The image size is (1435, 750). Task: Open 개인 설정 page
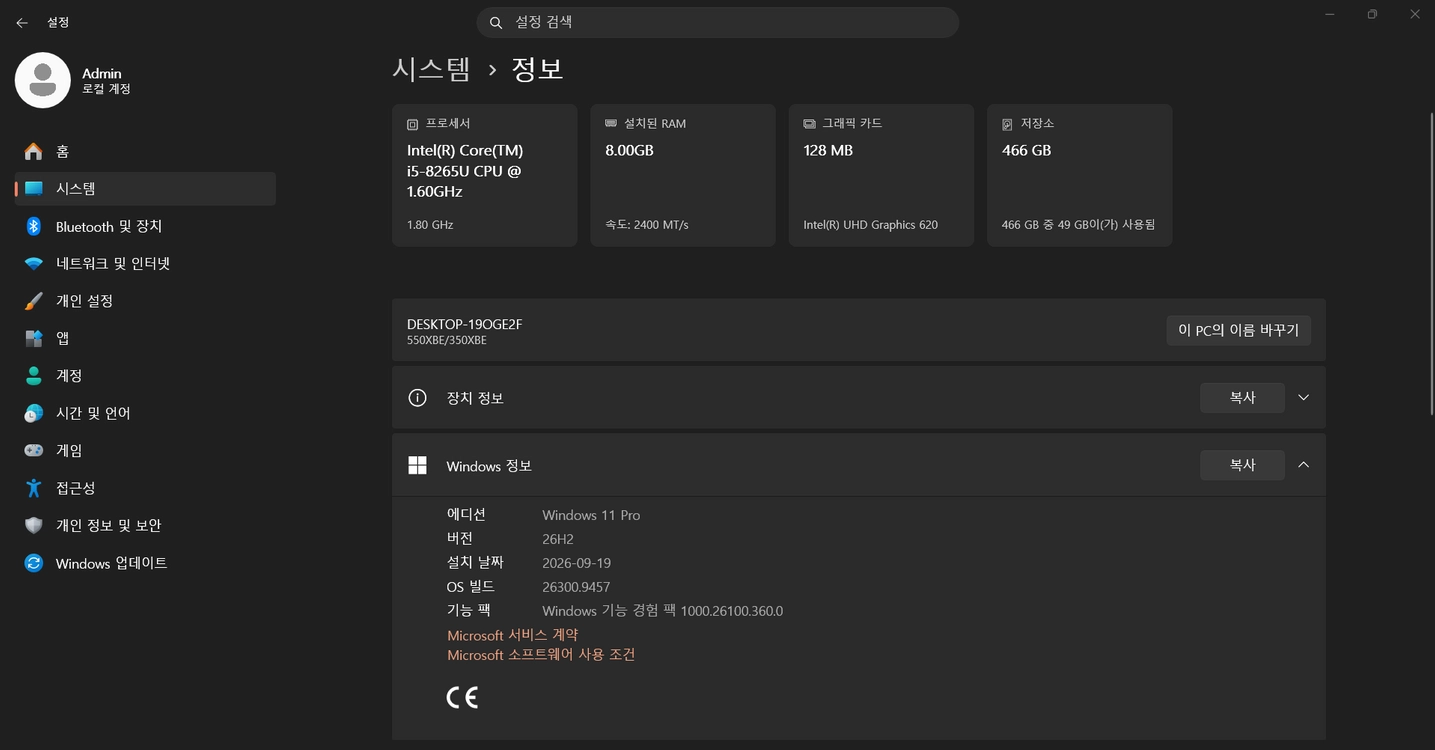(145, 301)
